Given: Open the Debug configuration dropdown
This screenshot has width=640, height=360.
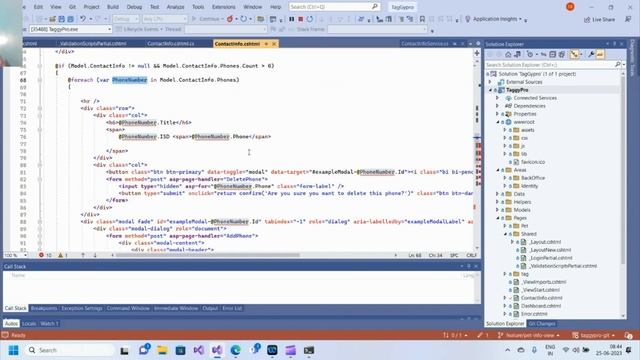Looking at the screenshot, I should 125,19.
